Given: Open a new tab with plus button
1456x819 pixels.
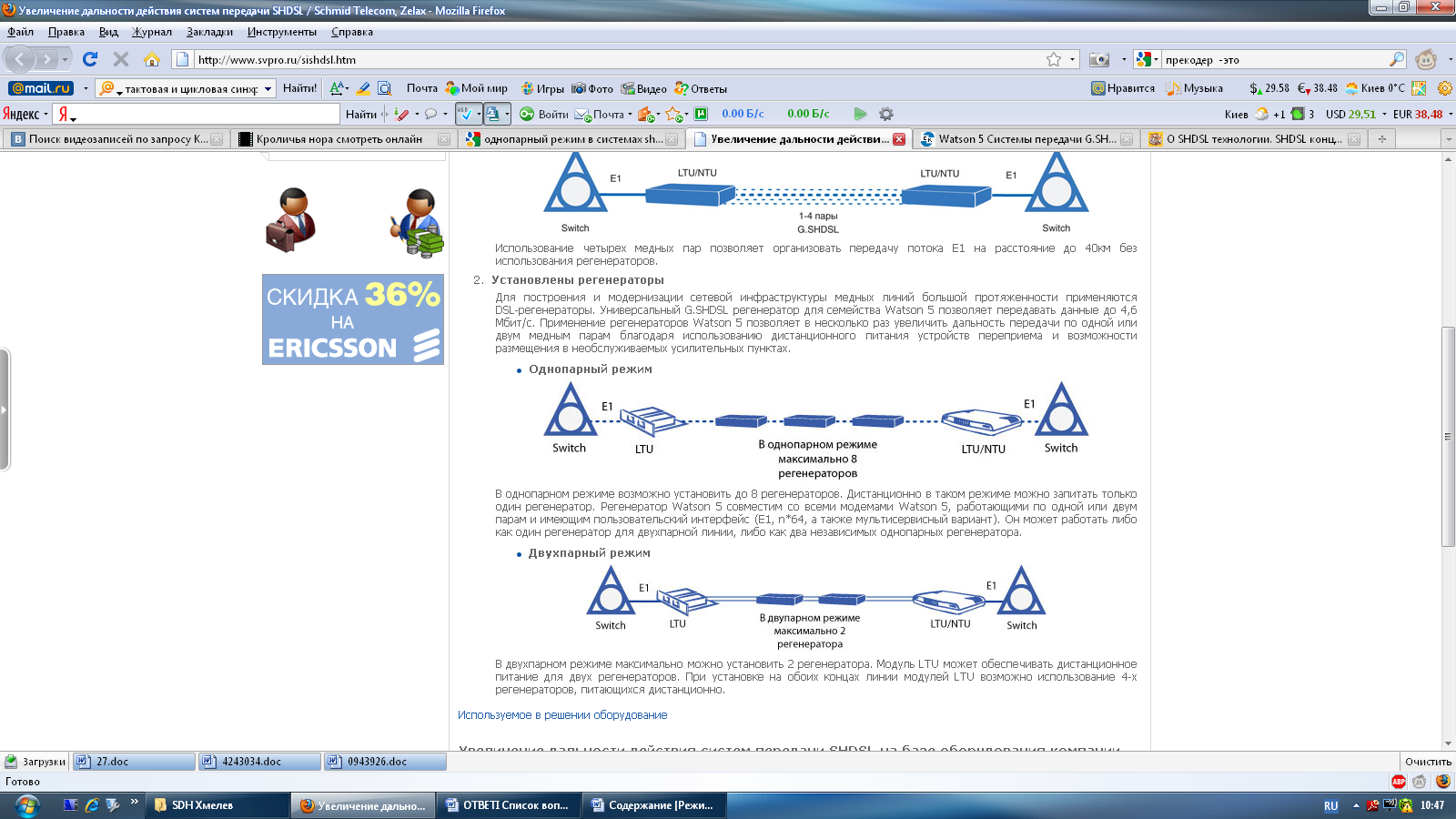Looking at the screenshot, I should (x=1382, y=139).
